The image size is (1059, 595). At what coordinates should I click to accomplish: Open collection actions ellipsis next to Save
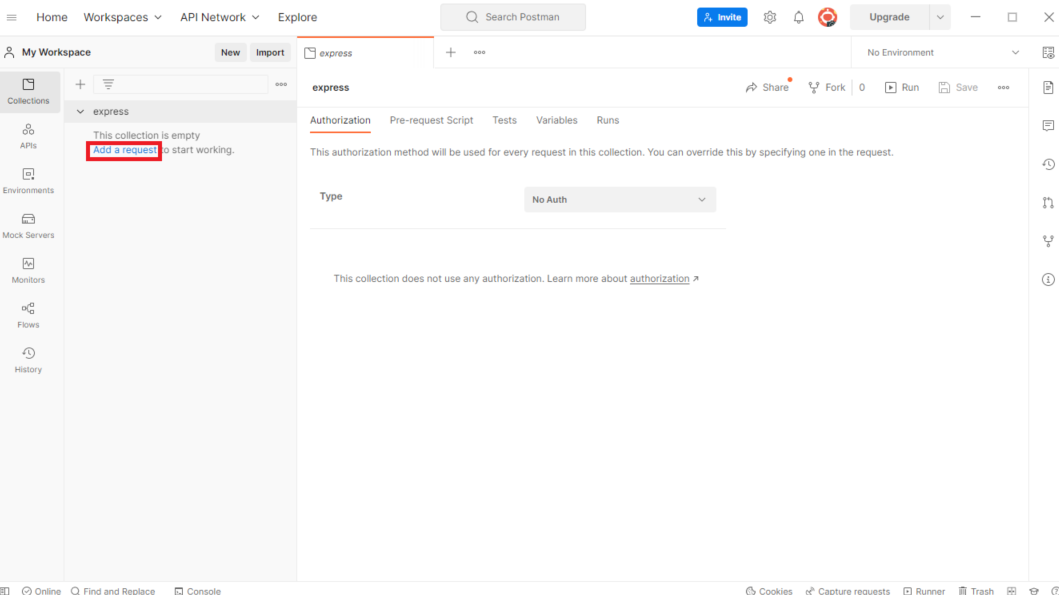click(x=1004, y=88)
